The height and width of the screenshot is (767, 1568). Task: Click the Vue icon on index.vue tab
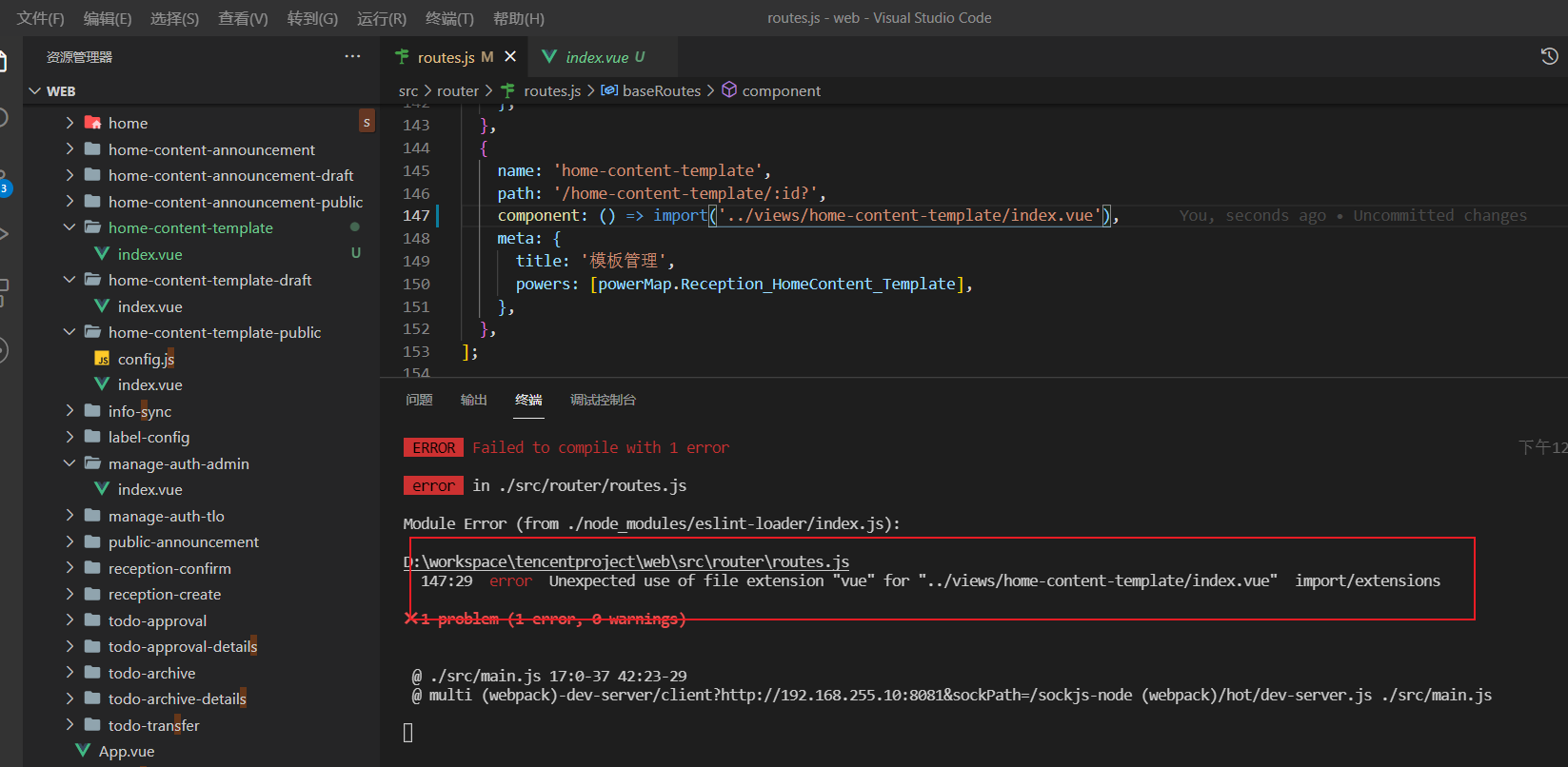pos(549,57)
